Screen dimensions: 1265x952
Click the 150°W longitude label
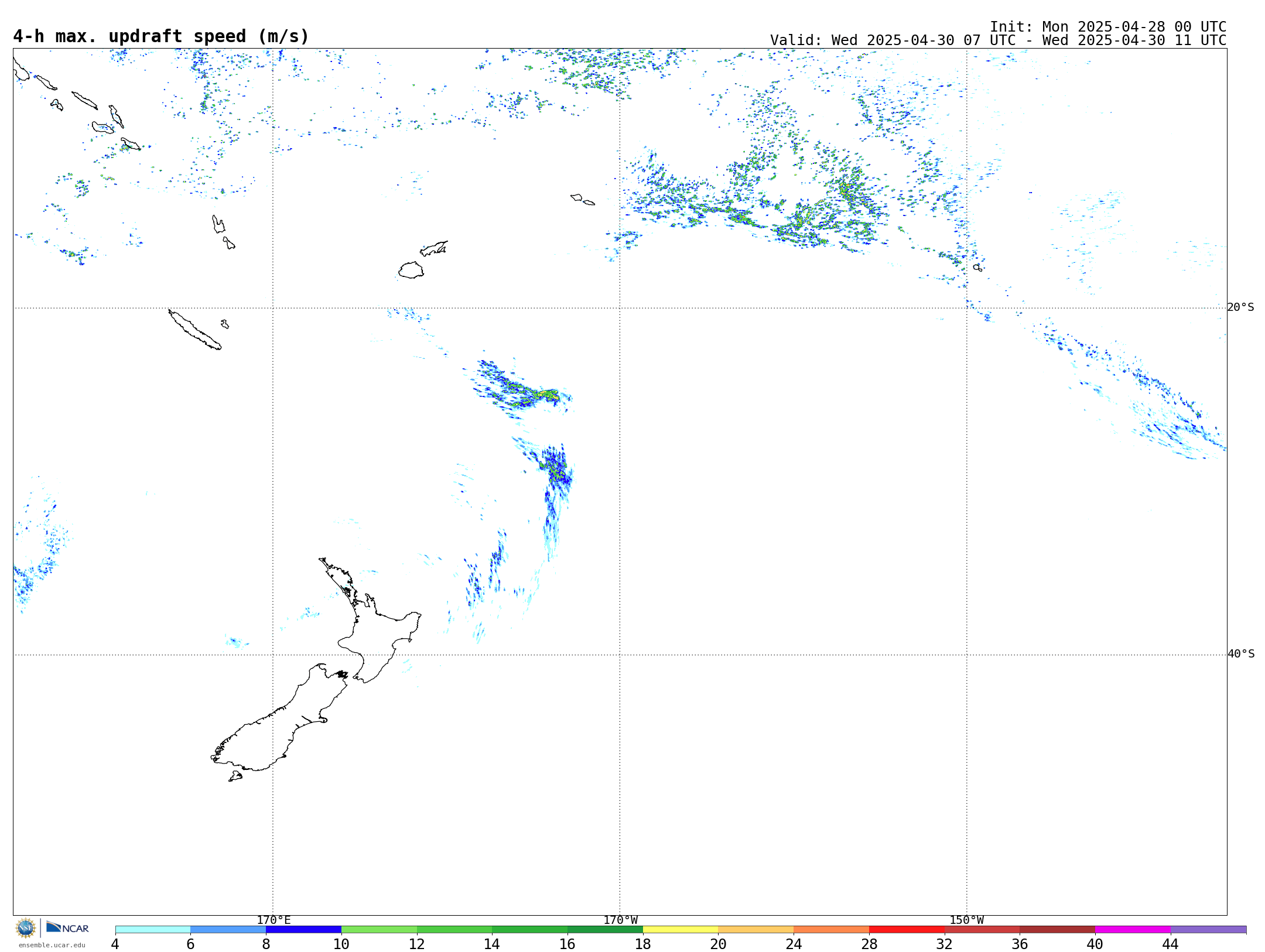click(966, 920)
